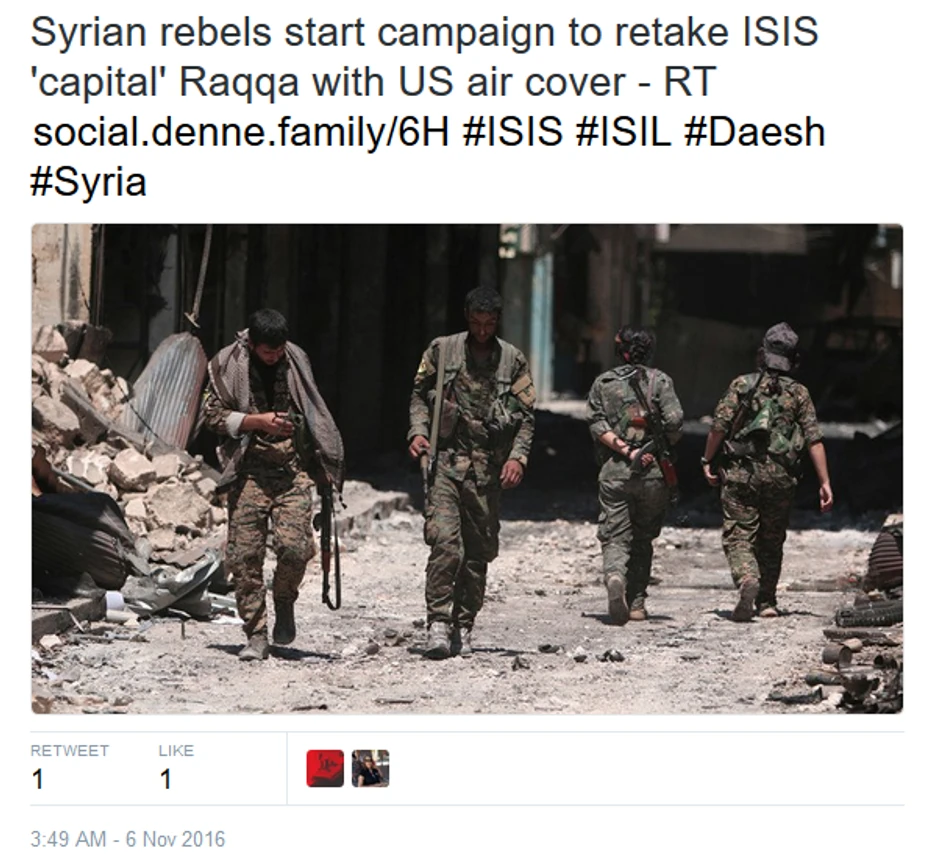
Task: View the LIKE label's liker list
Action: (x=176, y=751)
